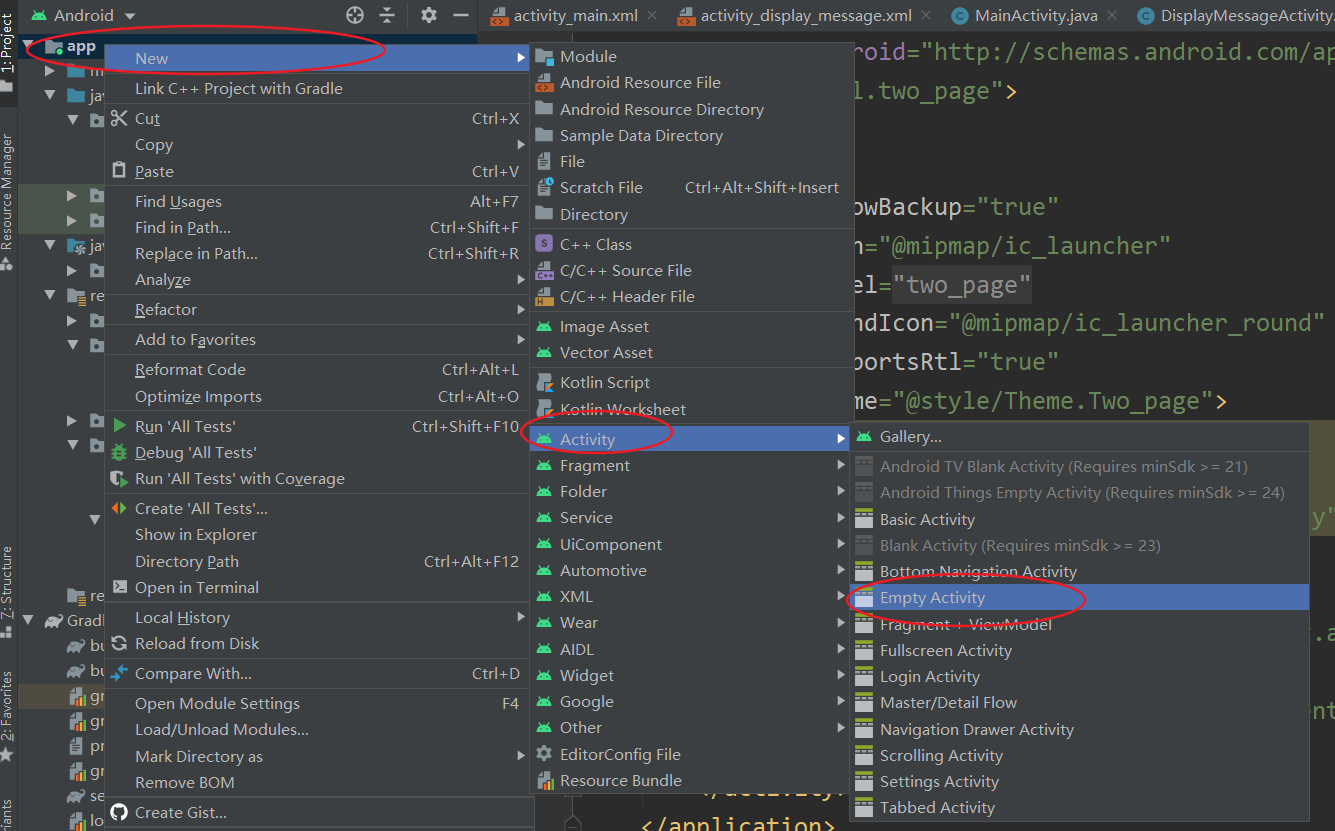This screenshot has height=831, width=1335.
Task: Select Sample Data Directory
Action: pos(691,135)
